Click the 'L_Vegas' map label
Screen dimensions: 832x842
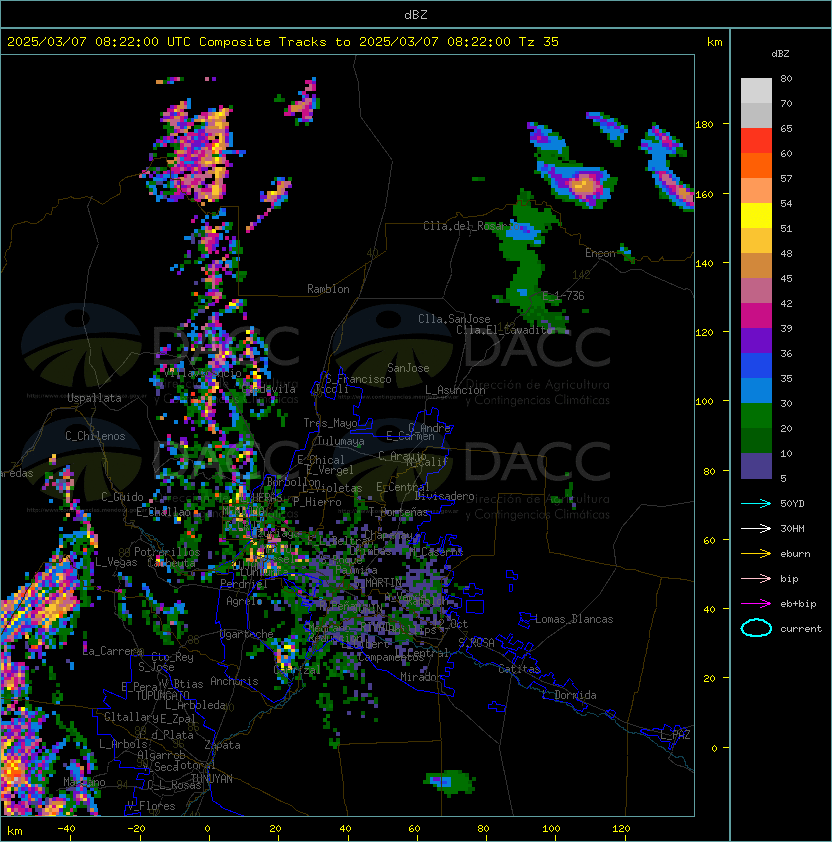(x=116, y=562)
